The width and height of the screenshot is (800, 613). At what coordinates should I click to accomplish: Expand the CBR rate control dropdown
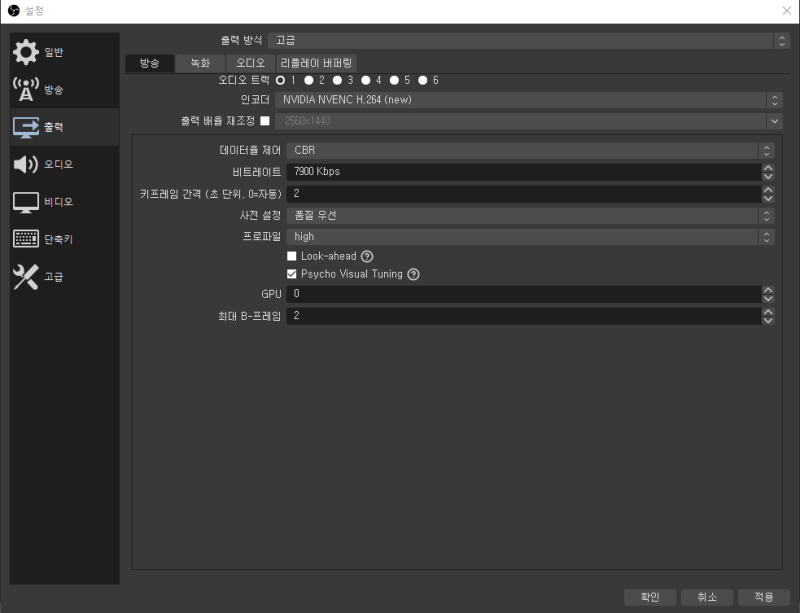pyautogui.click(x=529, y=151)
